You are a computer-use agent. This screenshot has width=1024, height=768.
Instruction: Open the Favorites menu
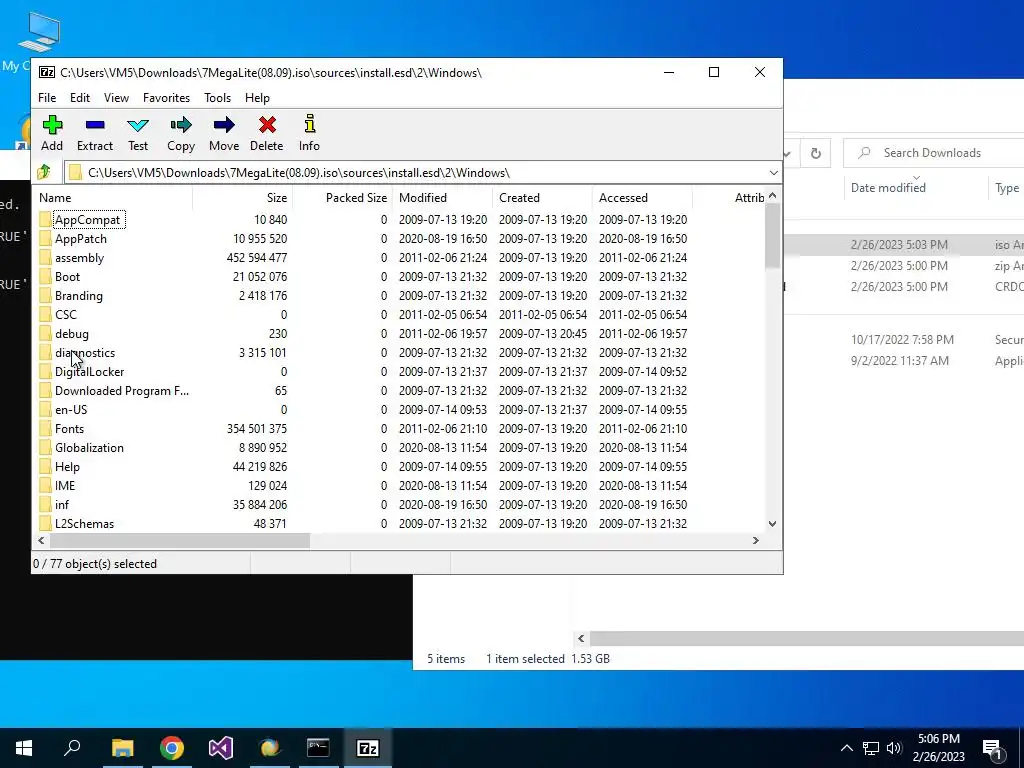pos(167,98)
